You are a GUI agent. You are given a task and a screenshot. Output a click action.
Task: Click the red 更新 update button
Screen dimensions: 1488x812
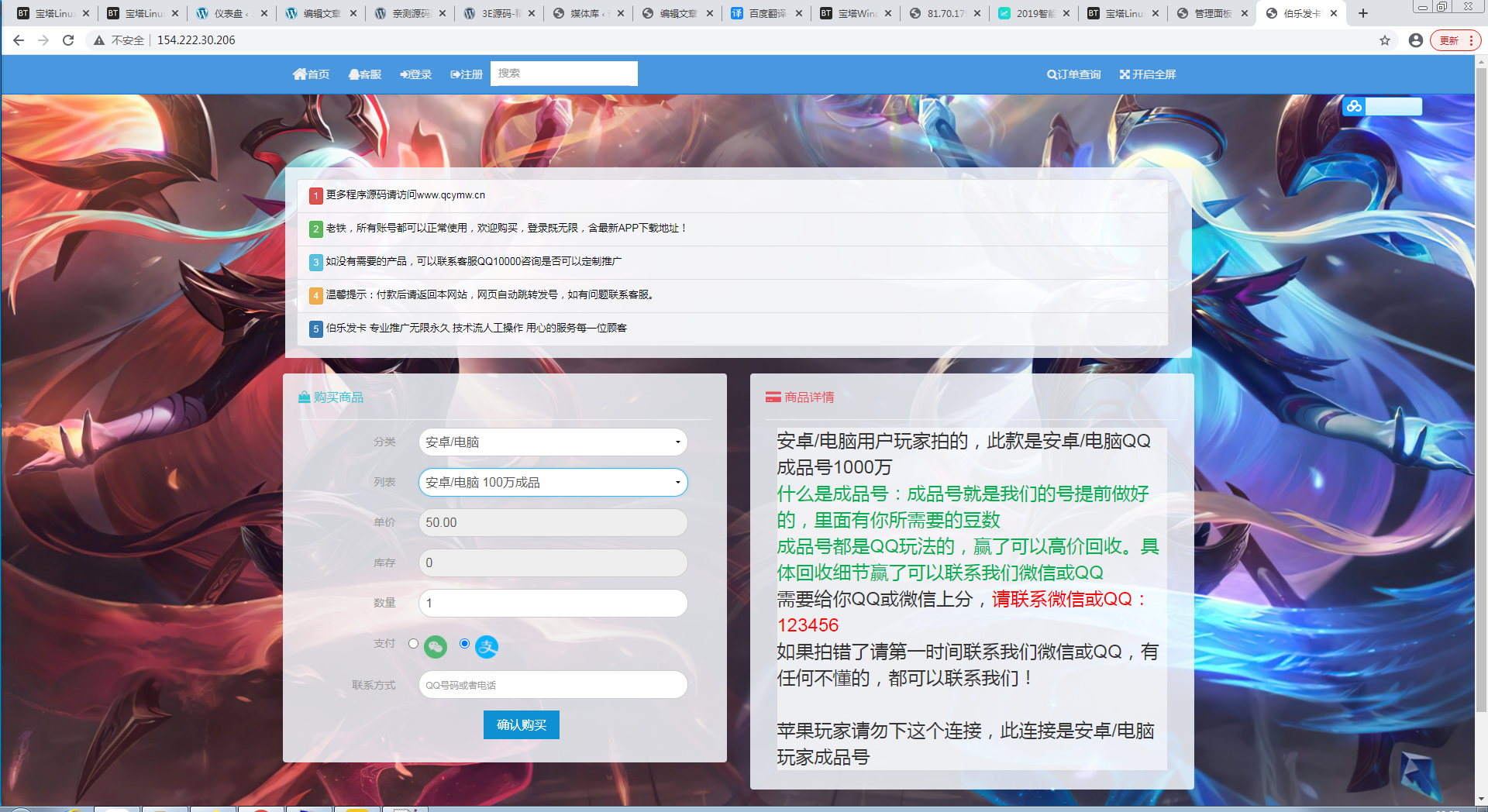[x=1455, y=40]
